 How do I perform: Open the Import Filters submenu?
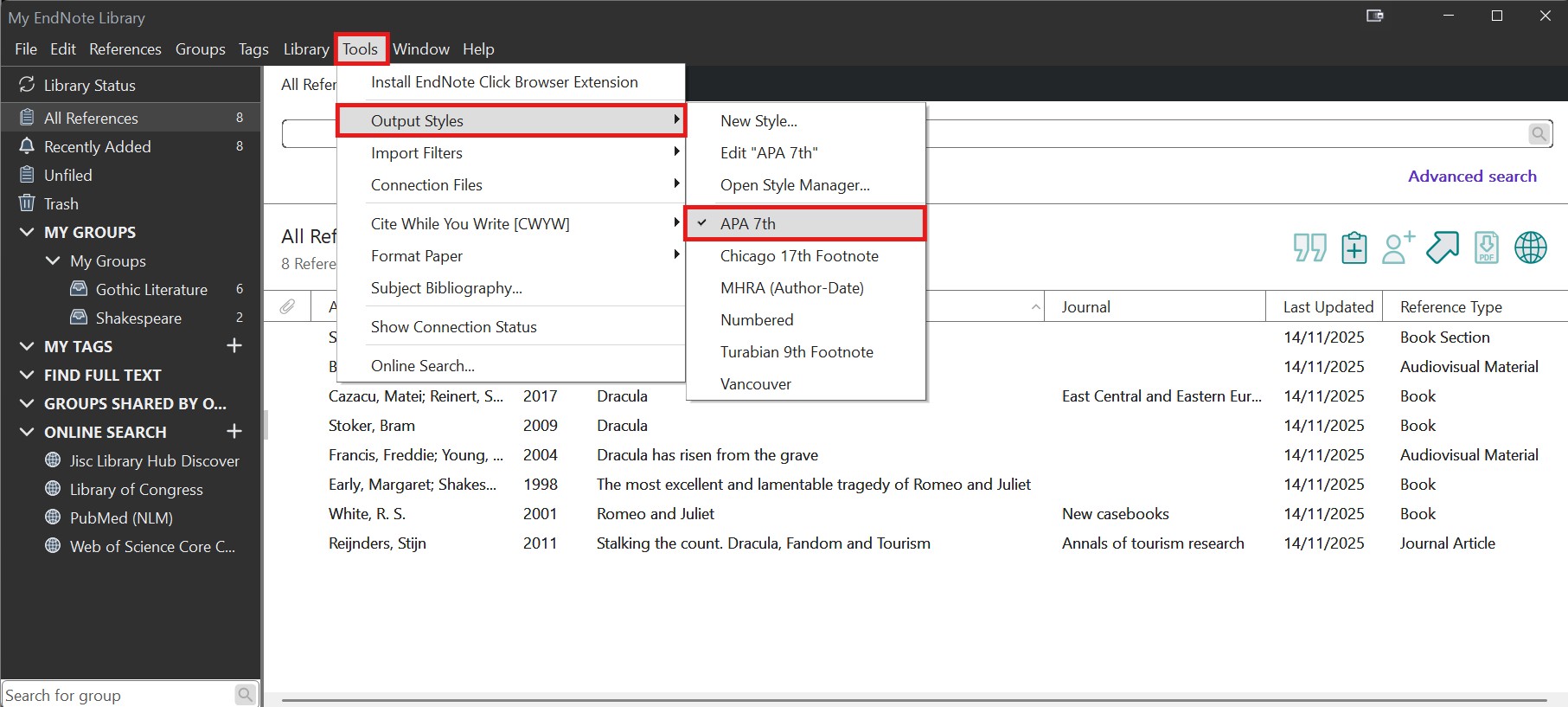click(x=511, y=152)
